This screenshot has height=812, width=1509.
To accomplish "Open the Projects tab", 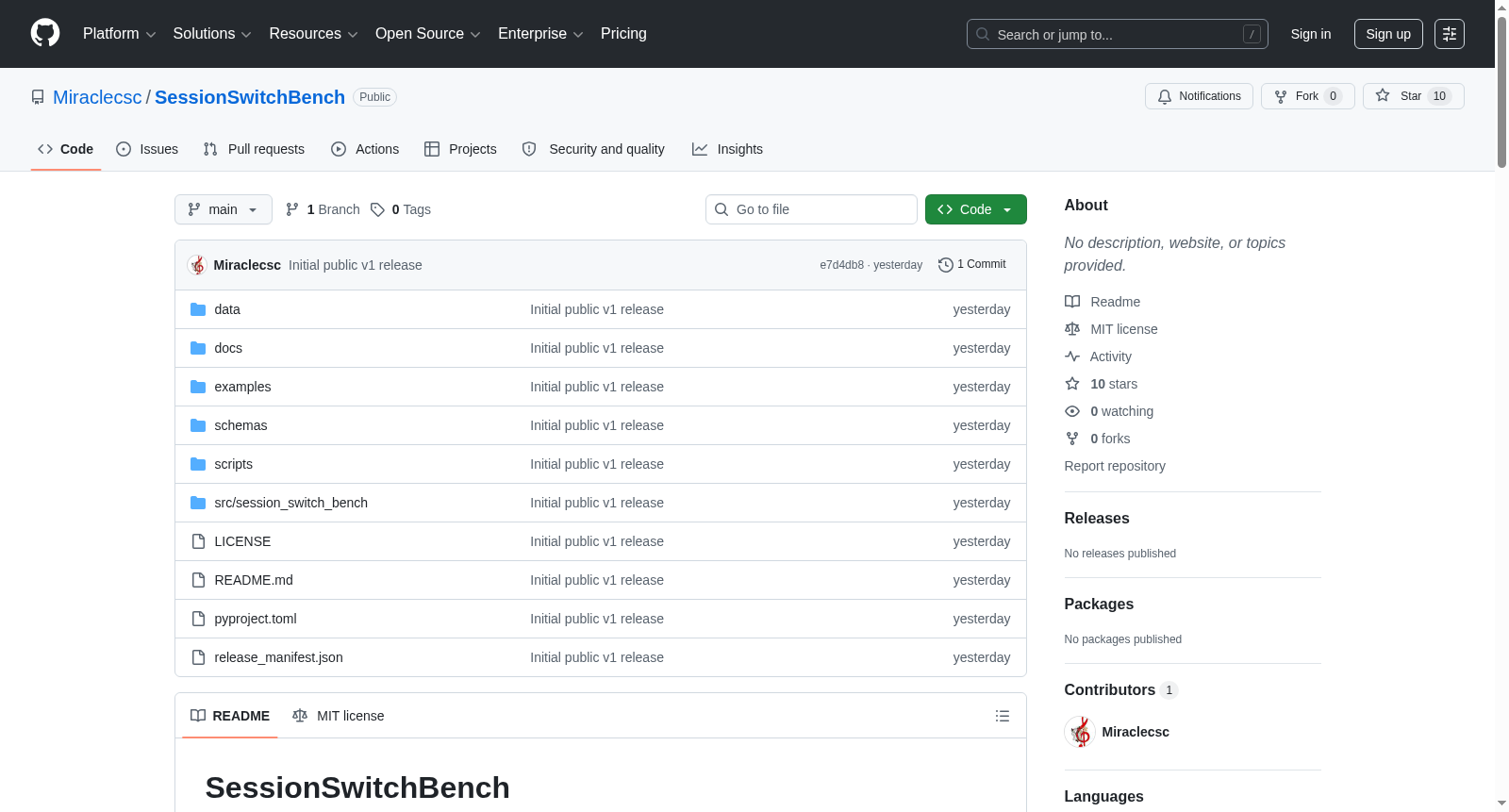I will (x=460, y=149).
